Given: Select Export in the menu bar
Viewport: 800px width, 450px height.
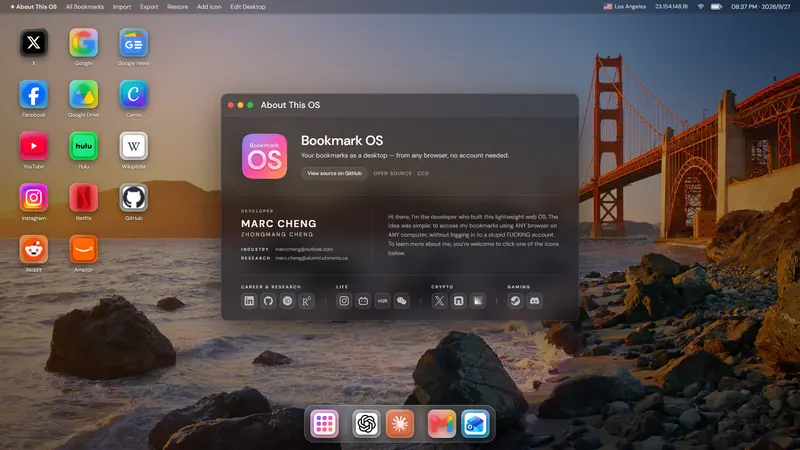Looking at the screenshot, I should pyautogui.click(x=149, y=7).
